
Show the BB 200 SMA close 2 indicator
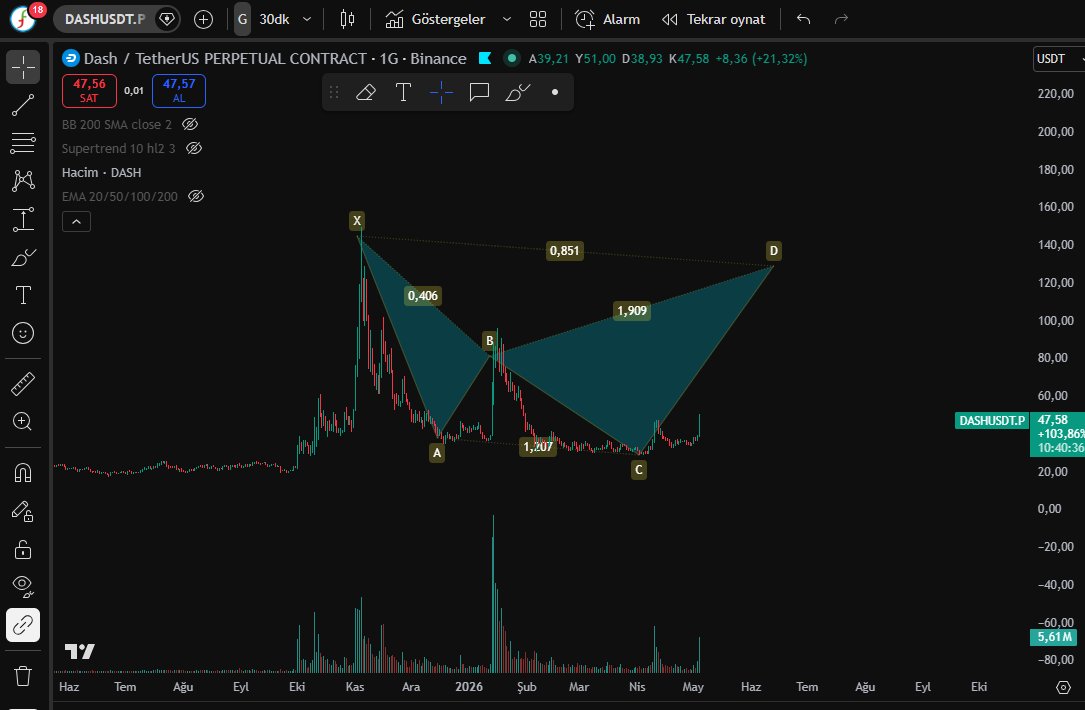pyautogui.click(x=190, y=125)
